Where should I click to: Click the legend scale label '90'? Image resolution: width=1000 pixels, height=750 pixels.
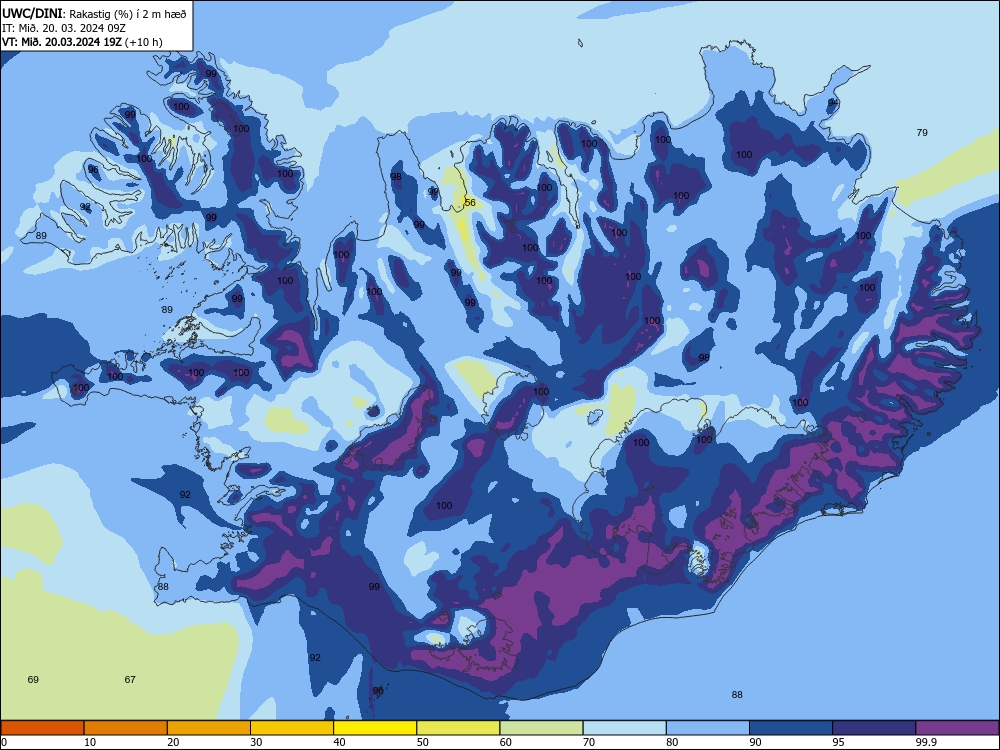click(x=756, y=742)
